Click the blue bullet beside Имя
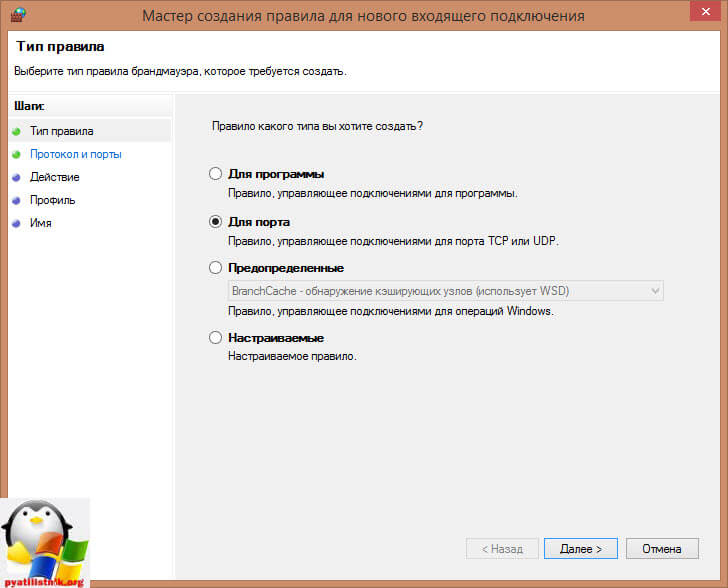The image size is (728, 588). [x=16, y=223]
